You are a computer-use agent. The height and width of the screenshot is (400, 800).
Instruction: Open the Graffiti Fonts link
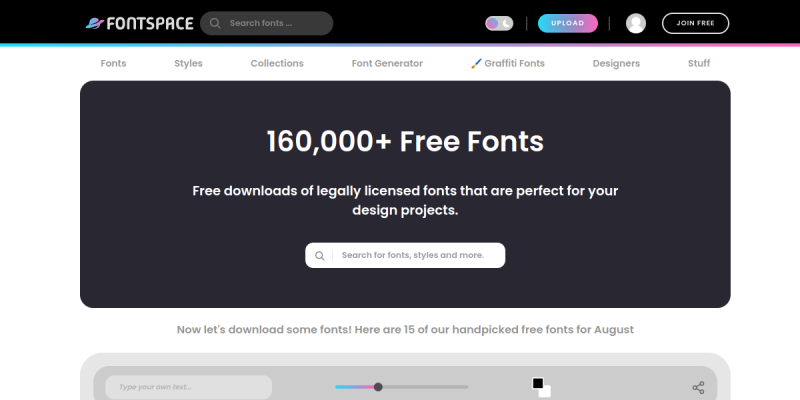pyautogui.click(x=508, y=63)
